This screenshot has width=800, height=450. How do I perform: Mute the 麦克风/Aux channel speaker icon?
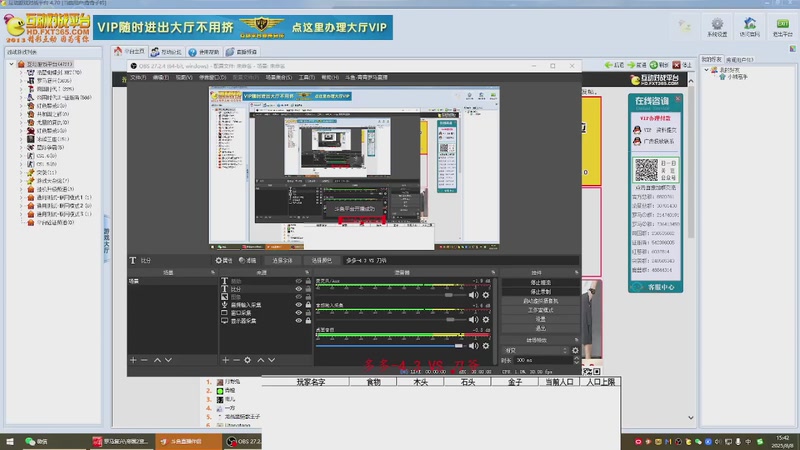[473, 295]
